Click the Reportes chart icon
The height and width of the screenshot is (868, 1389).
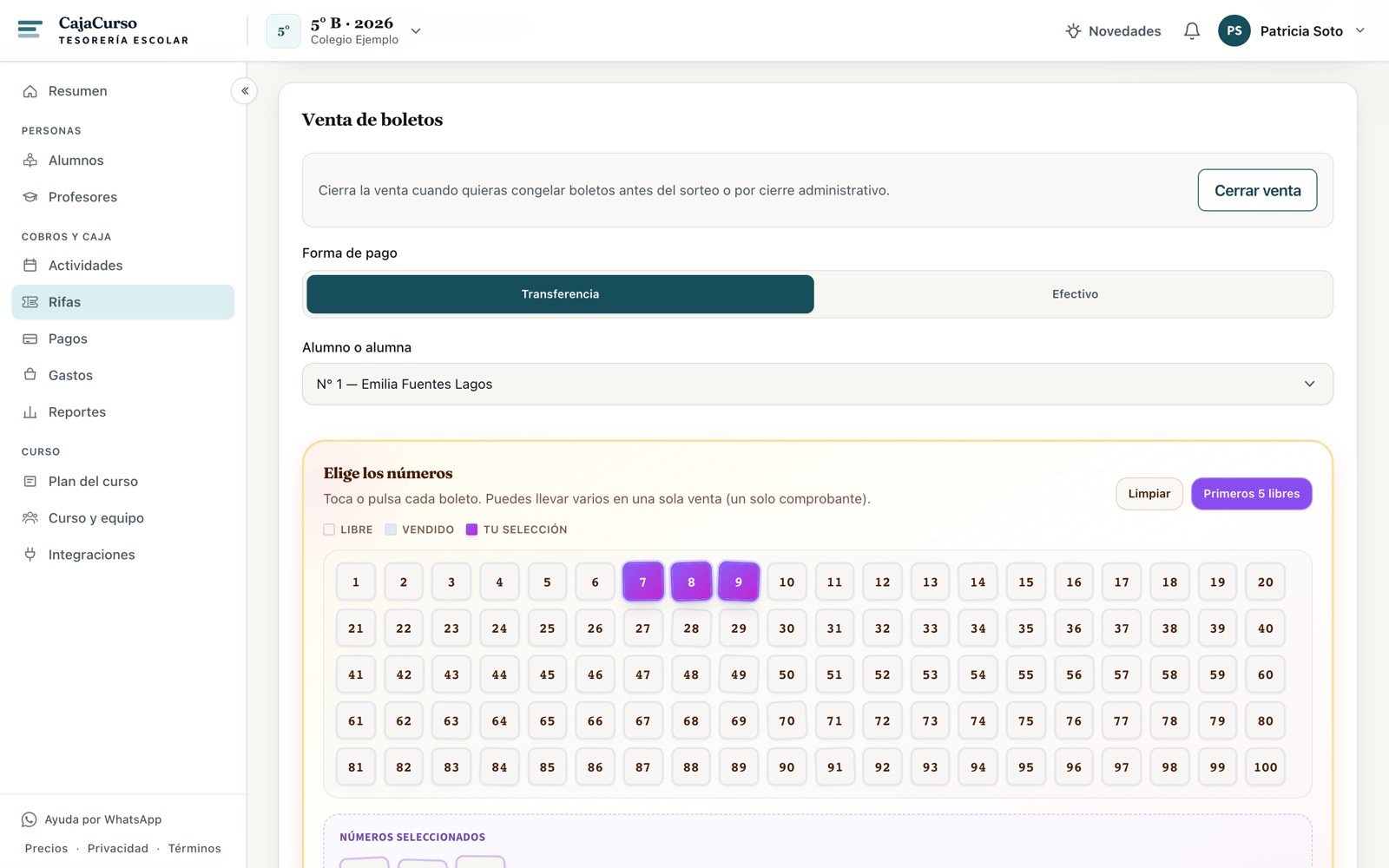30,412
